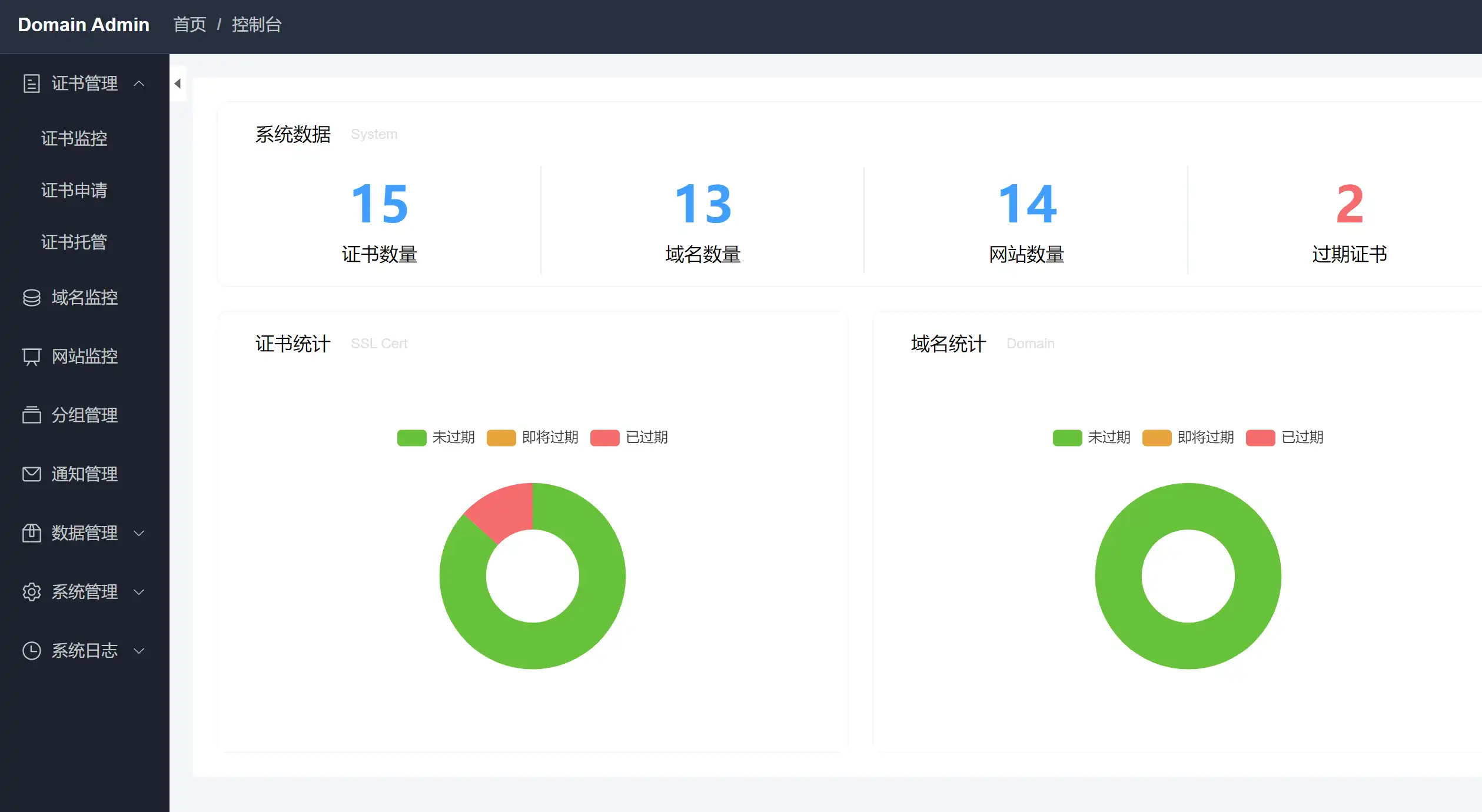Viewport: 1482px width, 812px height.
Task: Open 证书申请 in the sidebar
Action: click(74, 190)
